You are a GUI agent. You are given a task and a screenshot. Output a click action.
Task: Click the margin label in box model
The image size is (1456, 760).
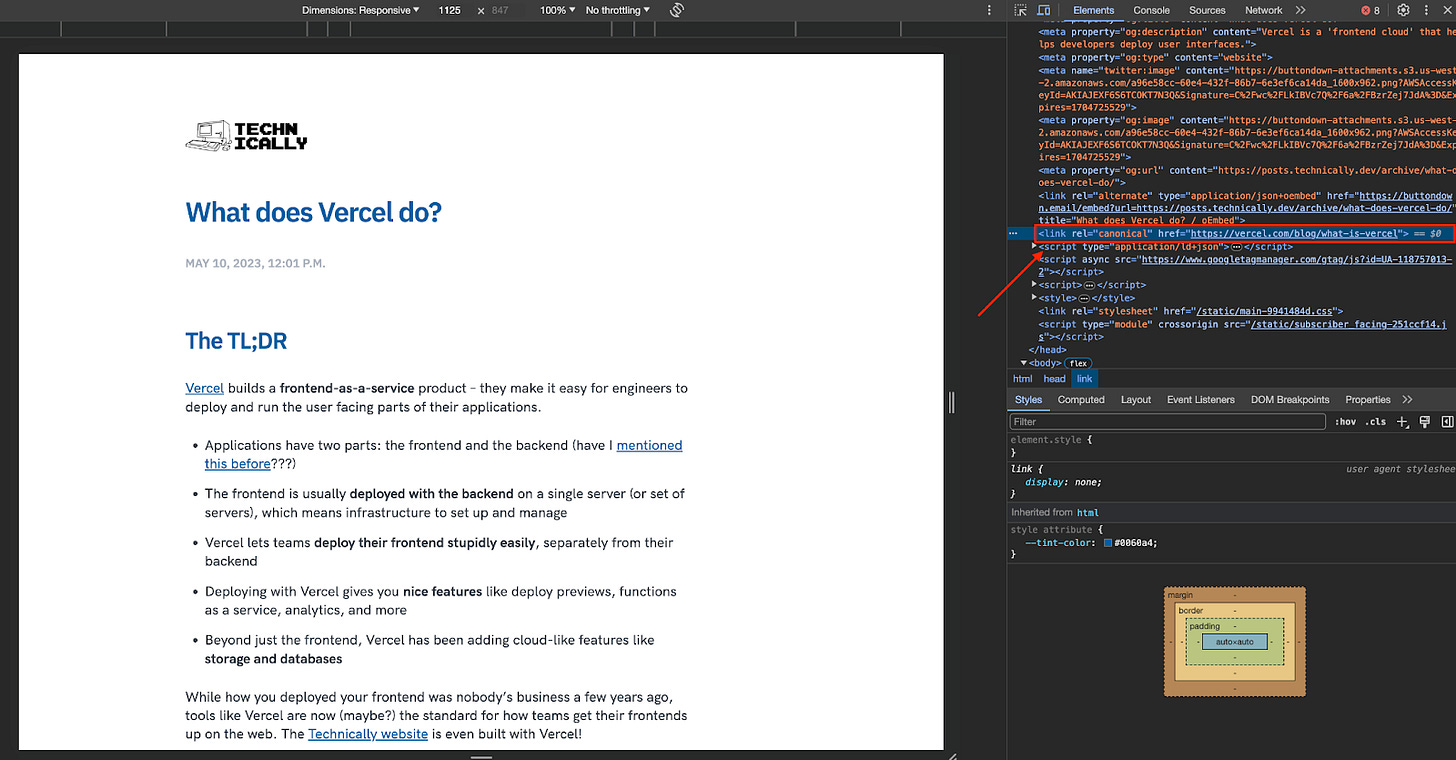[x=1180, y=596]
